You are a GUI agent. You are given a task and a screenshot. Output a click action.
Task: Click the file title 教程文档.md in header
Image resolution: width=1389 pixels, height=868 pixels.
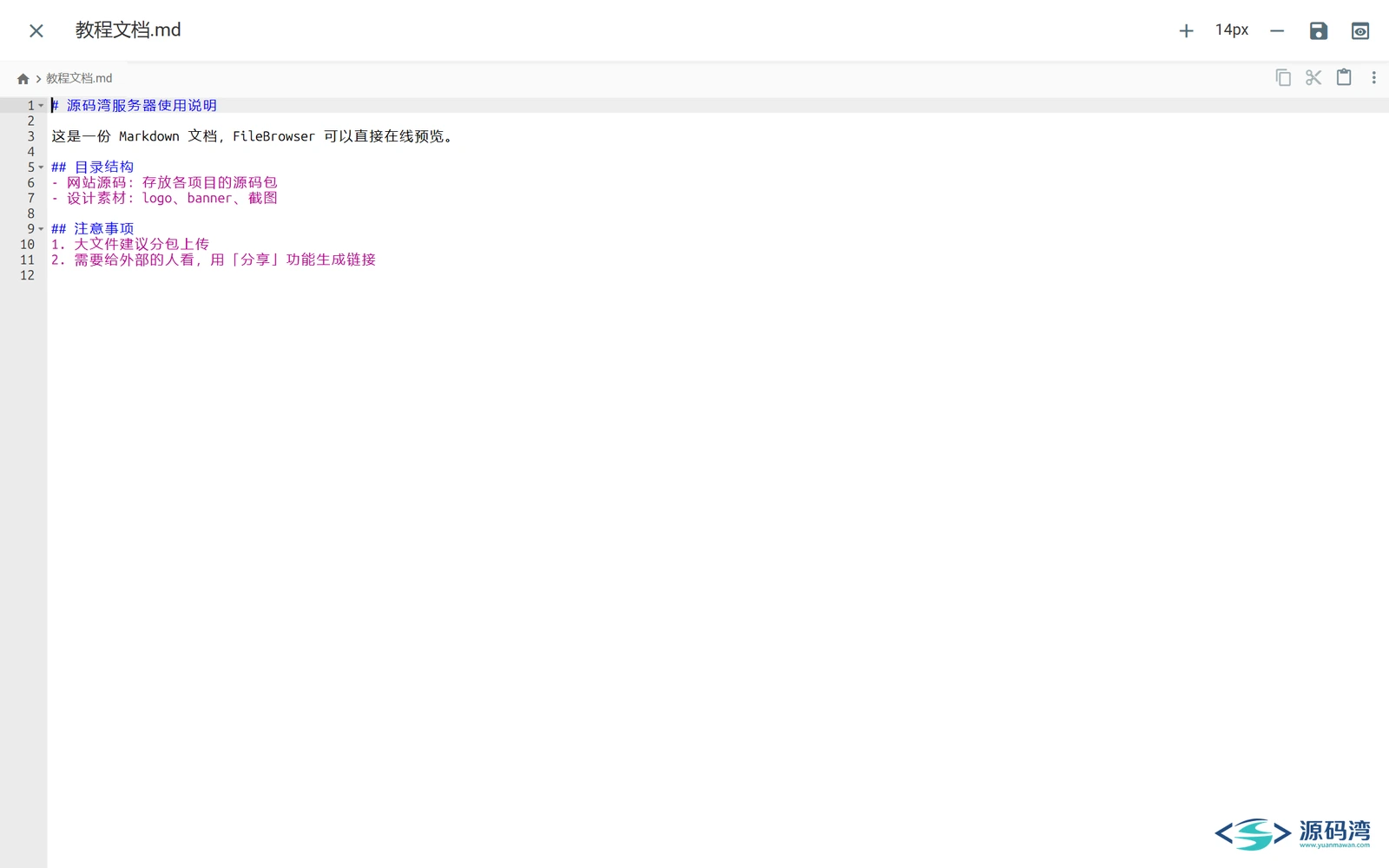click(128, 30)
